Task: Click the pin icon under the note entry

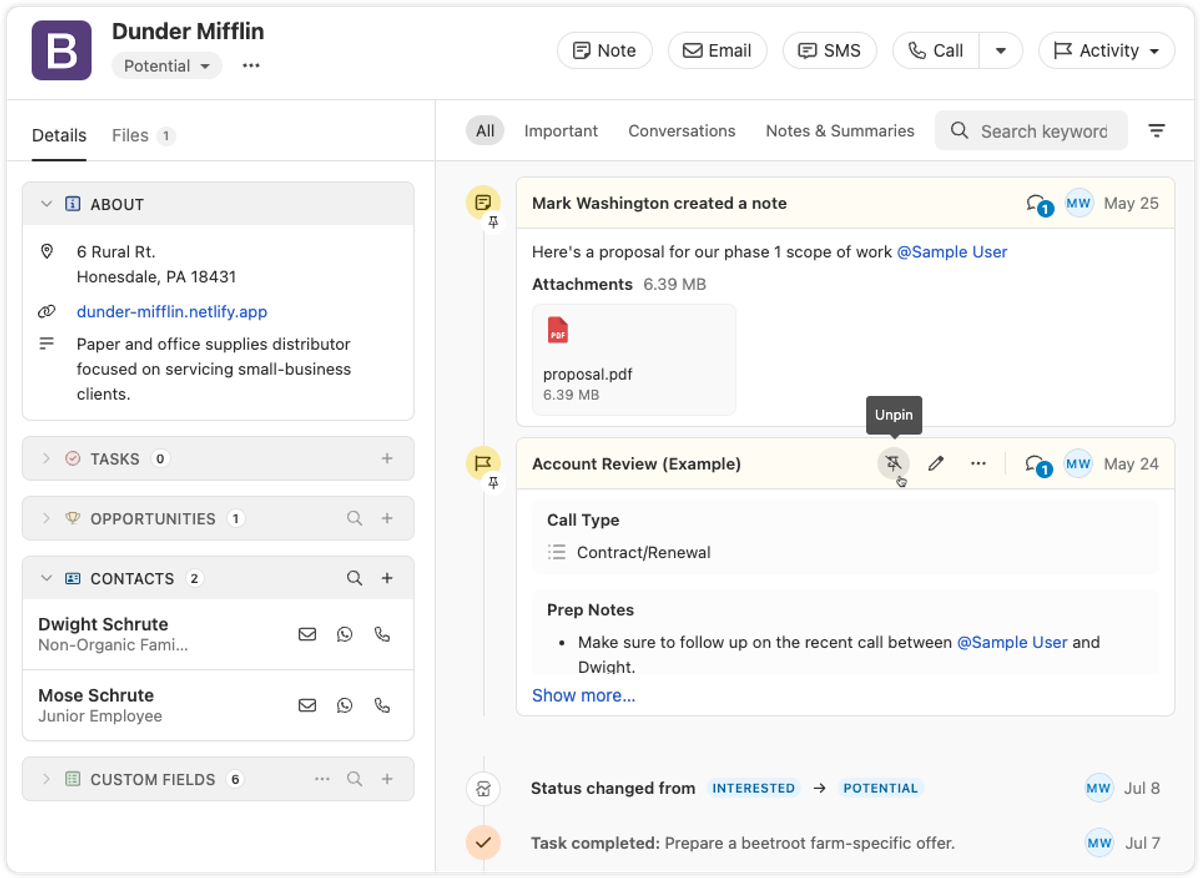Action: [492, 222]
